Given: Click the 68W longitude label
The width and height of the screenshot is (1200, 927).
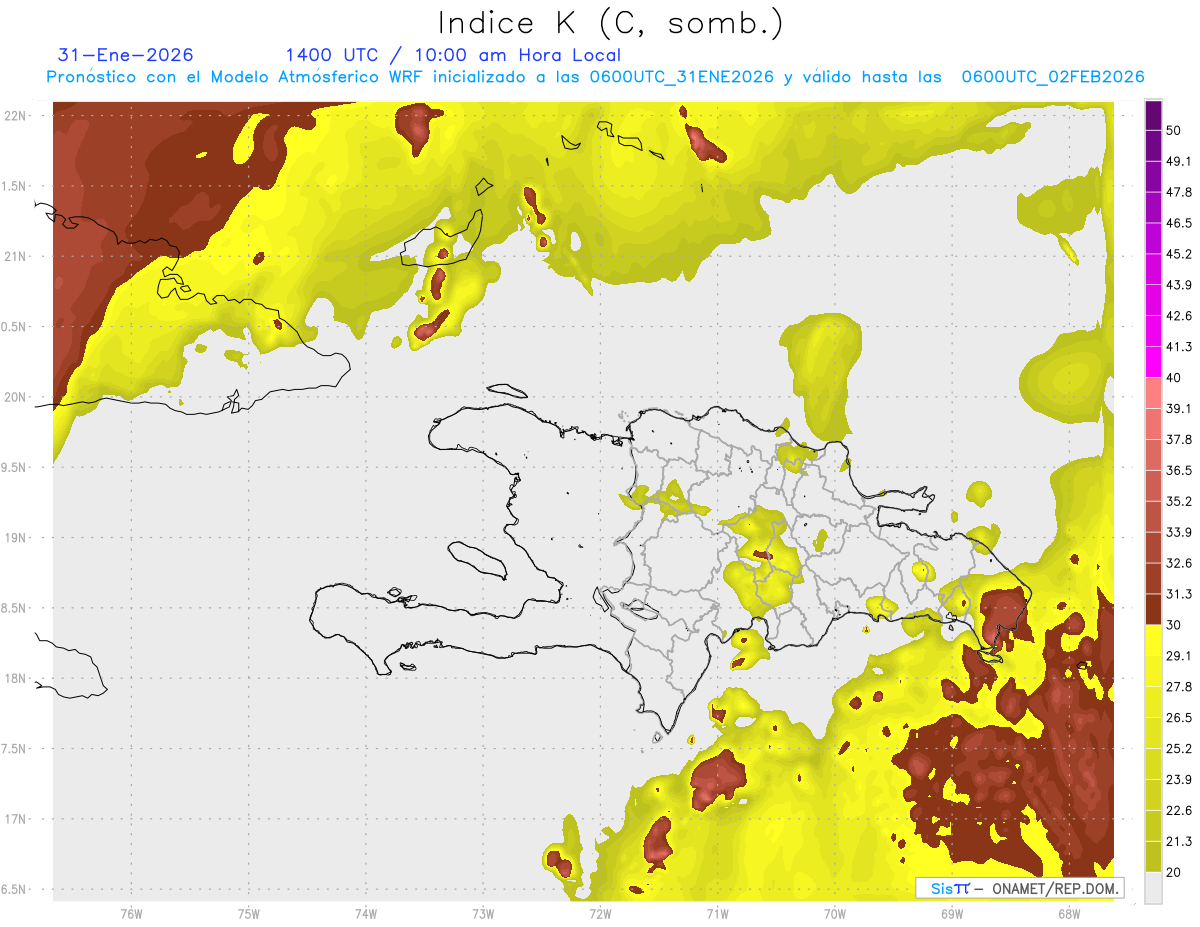Looking at the screenshot, I should click(x=1068, y=913).
